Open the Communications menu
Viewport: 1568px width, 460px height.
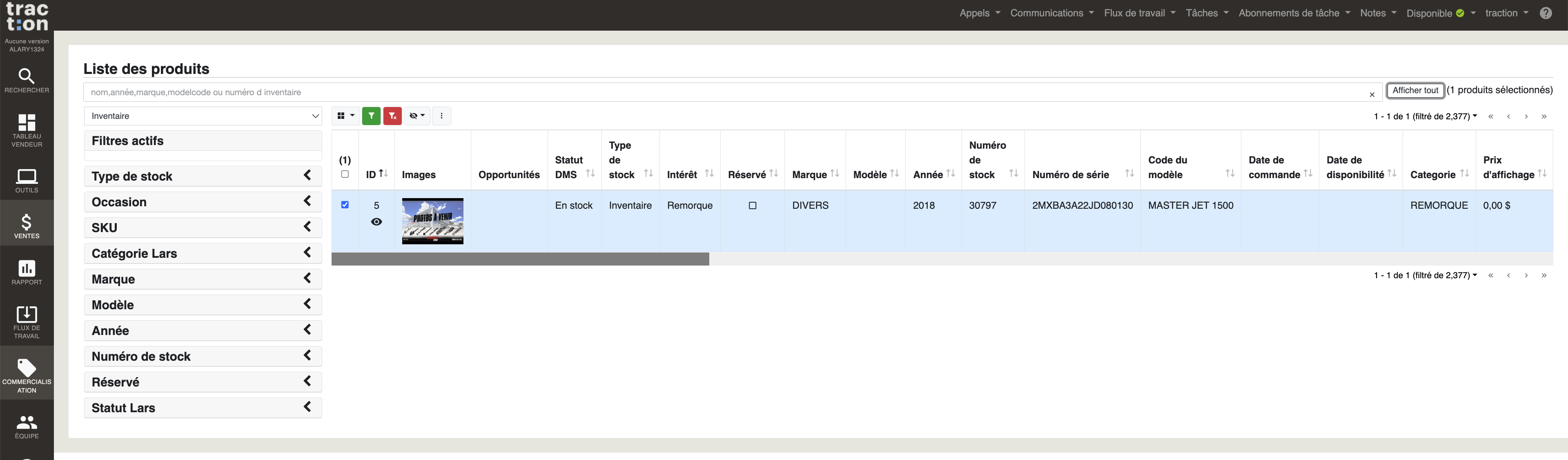coord(1052,13)
